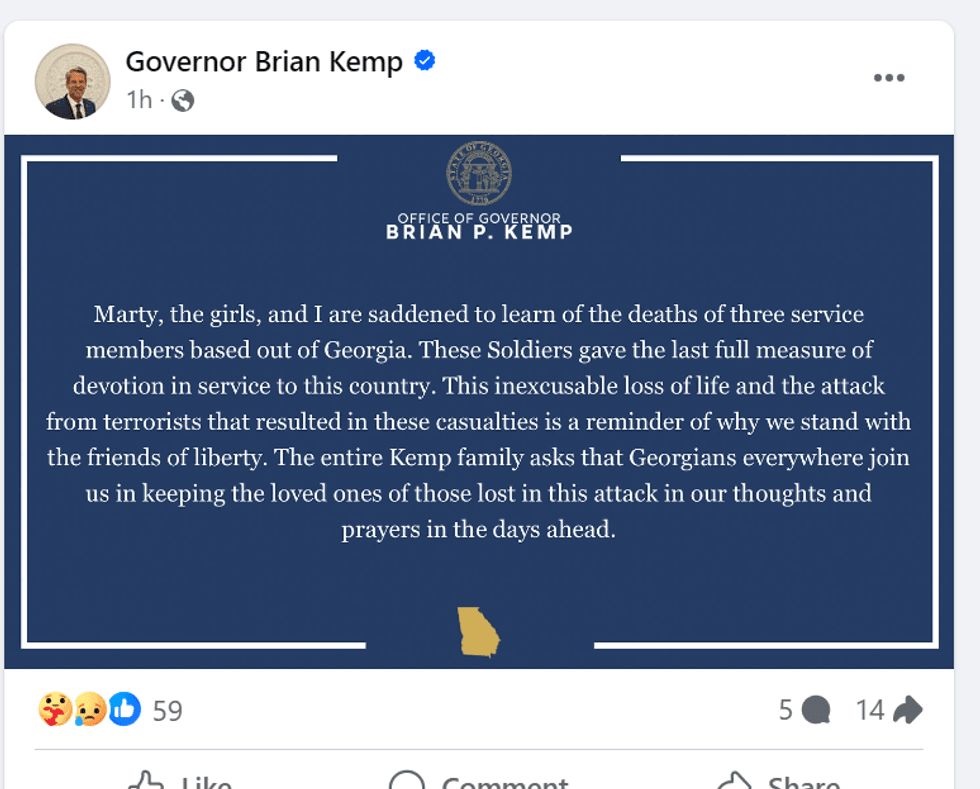Open the post options three-dot menu
The image size is (980, 789).
coord(889,76)
